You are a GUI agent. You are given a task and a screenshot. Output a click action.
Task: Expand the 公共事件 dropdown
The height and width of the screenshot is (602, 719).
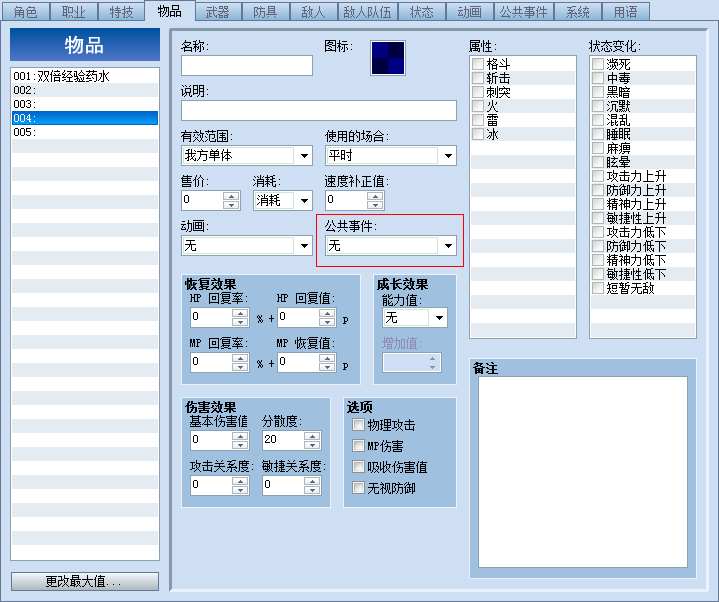point(391,246)
